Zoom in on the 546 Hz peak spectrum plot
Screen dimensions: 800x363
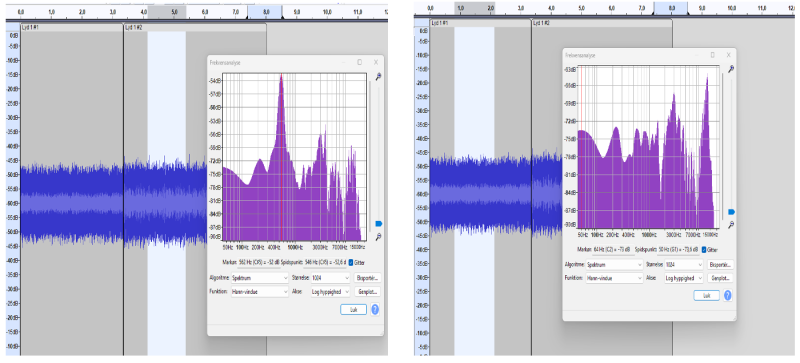(x=378, y=77)
